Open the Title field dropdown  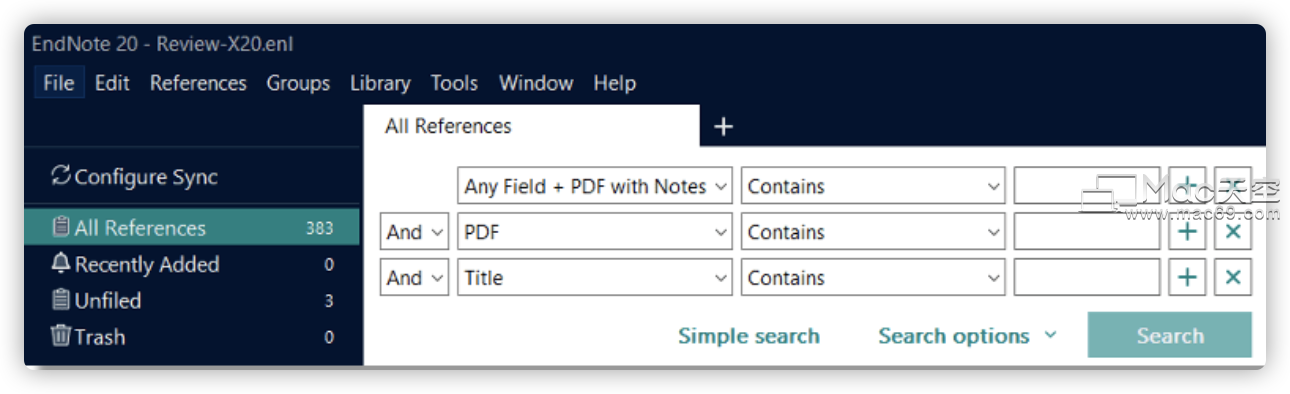coord(595,278)
